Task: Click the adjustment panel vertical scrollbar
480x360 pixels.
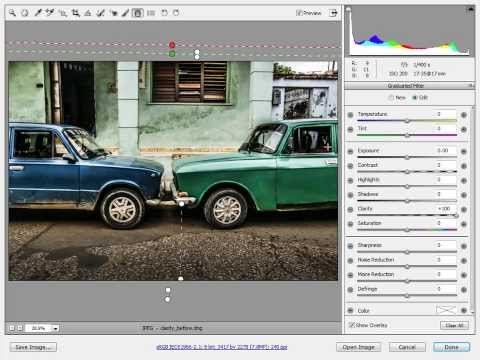Action: click(x=472, y=209)
